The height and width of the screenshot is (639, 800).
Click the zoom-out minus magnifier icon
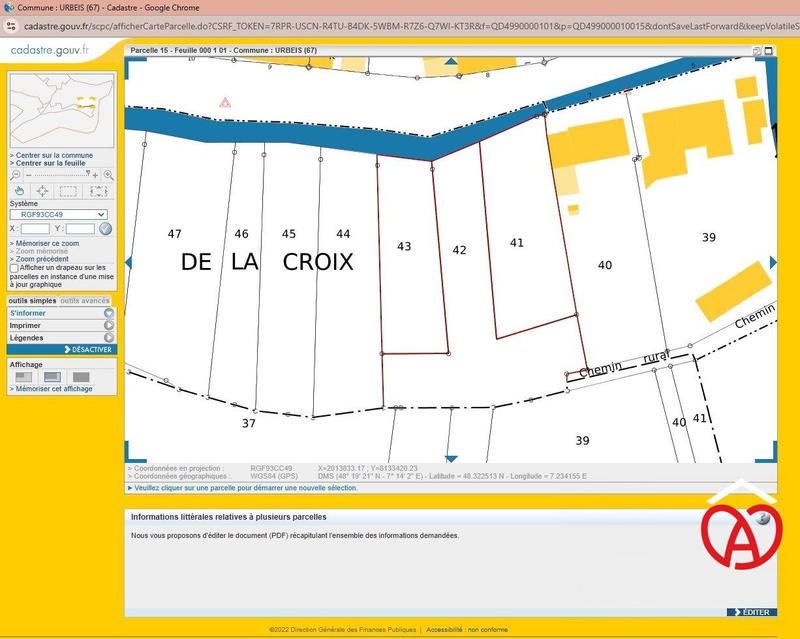[15, 173]
